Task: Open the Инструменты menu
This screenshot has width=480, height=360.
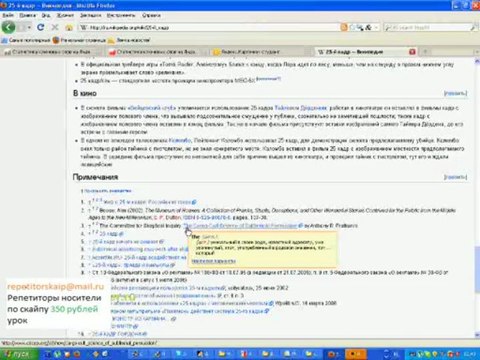Action: (x=121, y=15)
